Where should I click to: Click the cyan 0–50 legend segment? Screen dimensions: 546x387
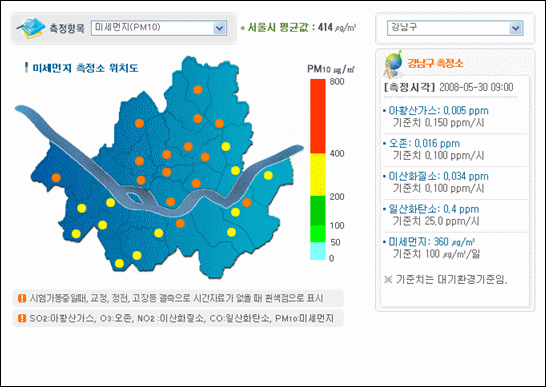click(318, 251)
